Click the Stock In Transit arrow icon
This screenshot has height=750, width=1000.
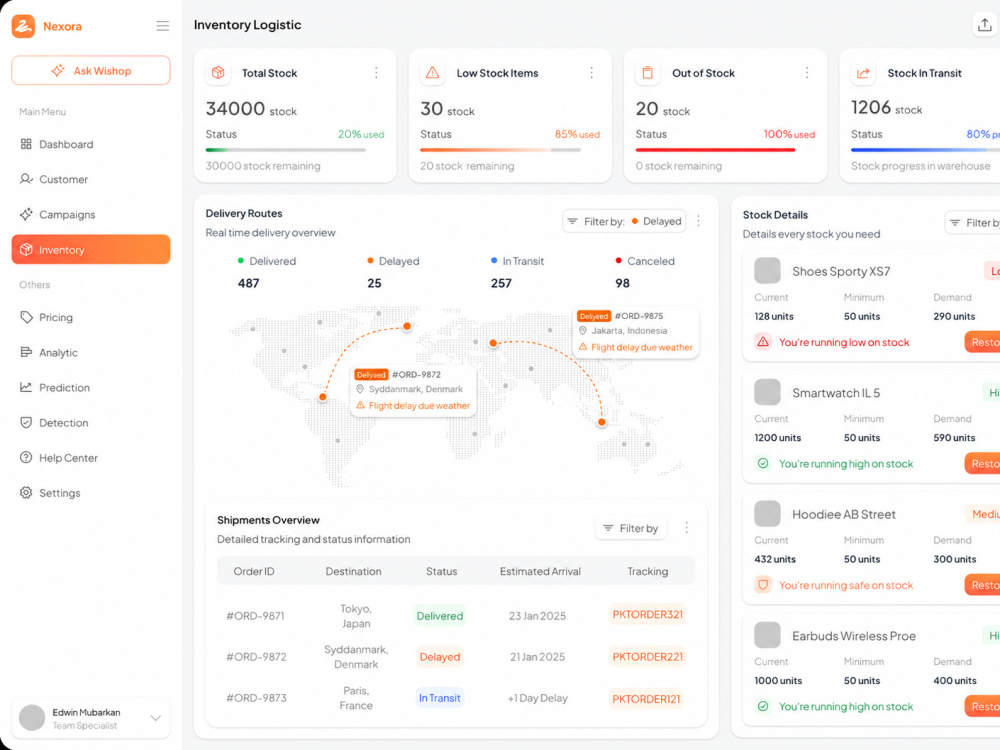(863, 73)
